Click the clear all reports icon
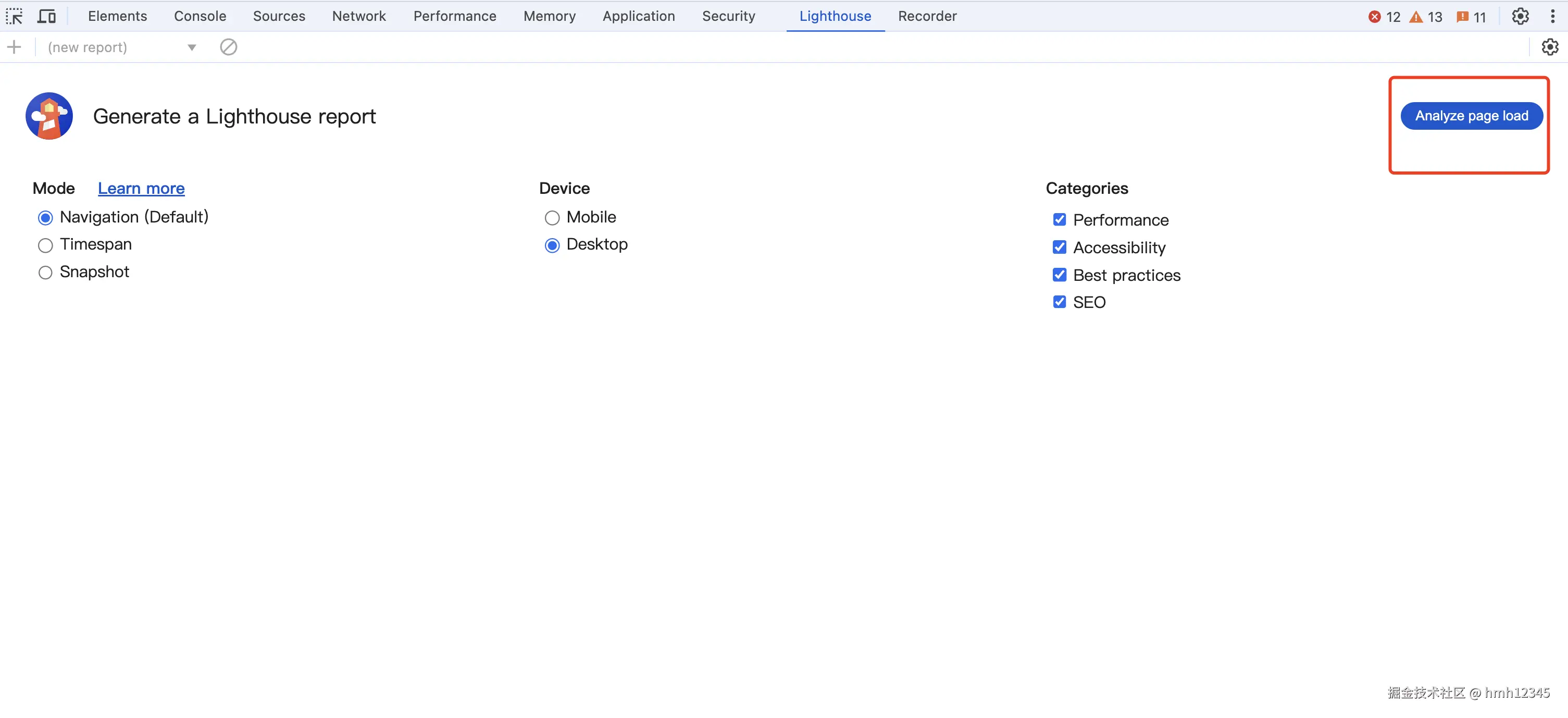This screenshot has height=718, width=1568. [228, 47]
